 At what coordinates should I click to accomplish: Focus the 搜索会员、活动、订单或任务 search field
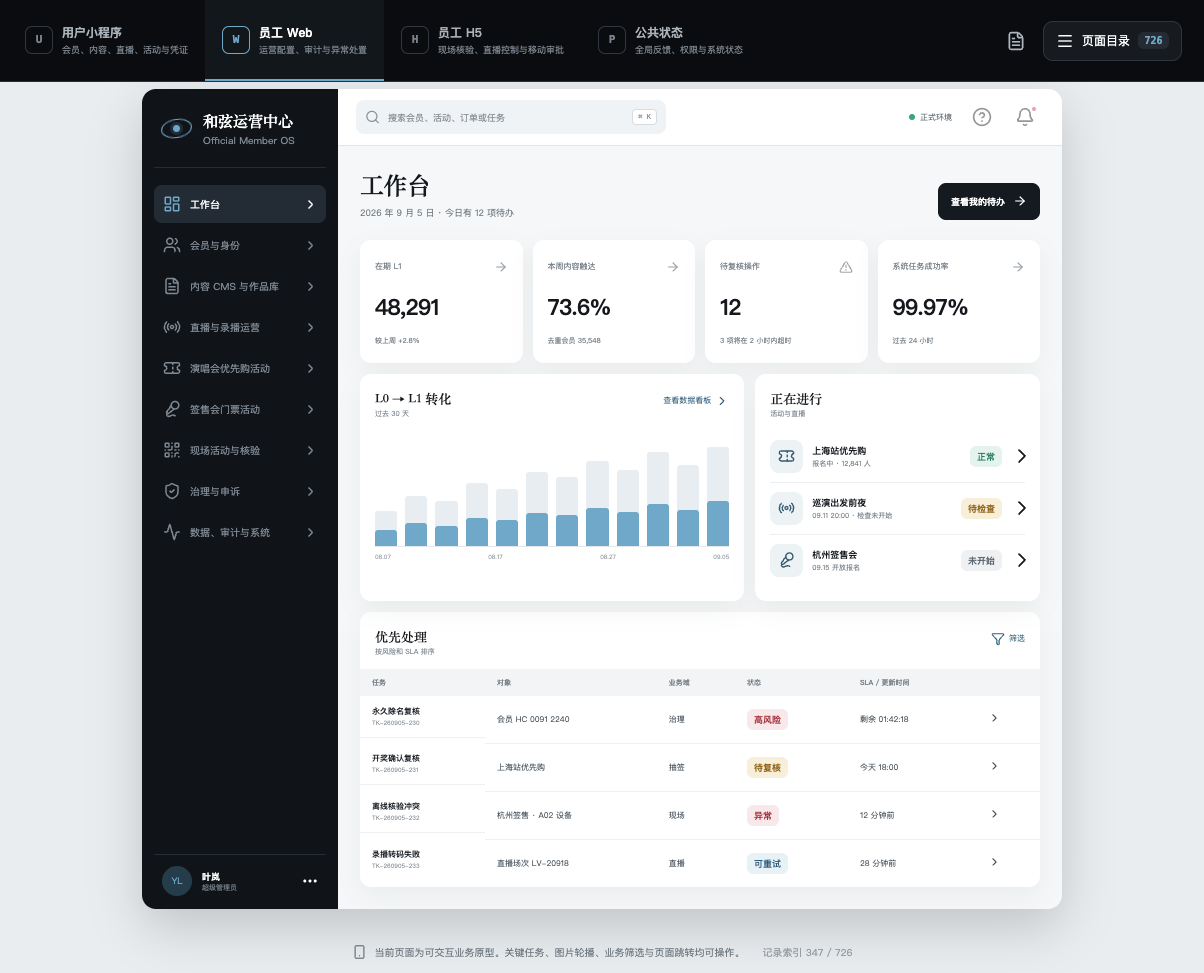[510, 117]
